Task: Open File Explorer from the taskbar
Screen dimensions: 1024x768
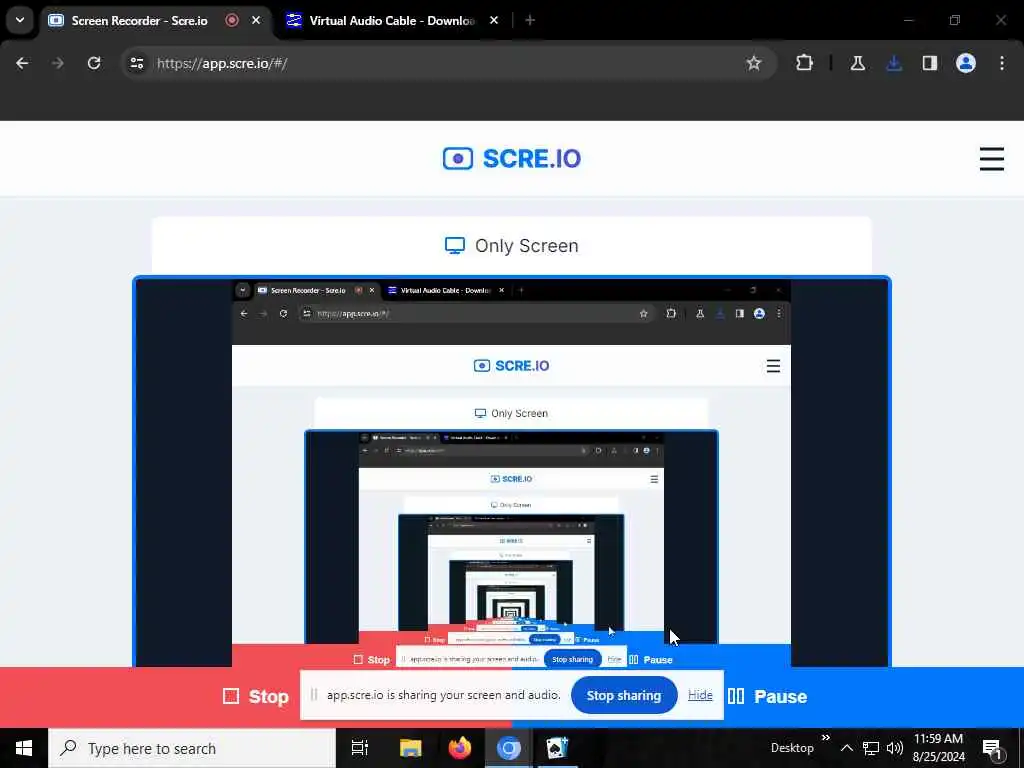Action: 410,748
